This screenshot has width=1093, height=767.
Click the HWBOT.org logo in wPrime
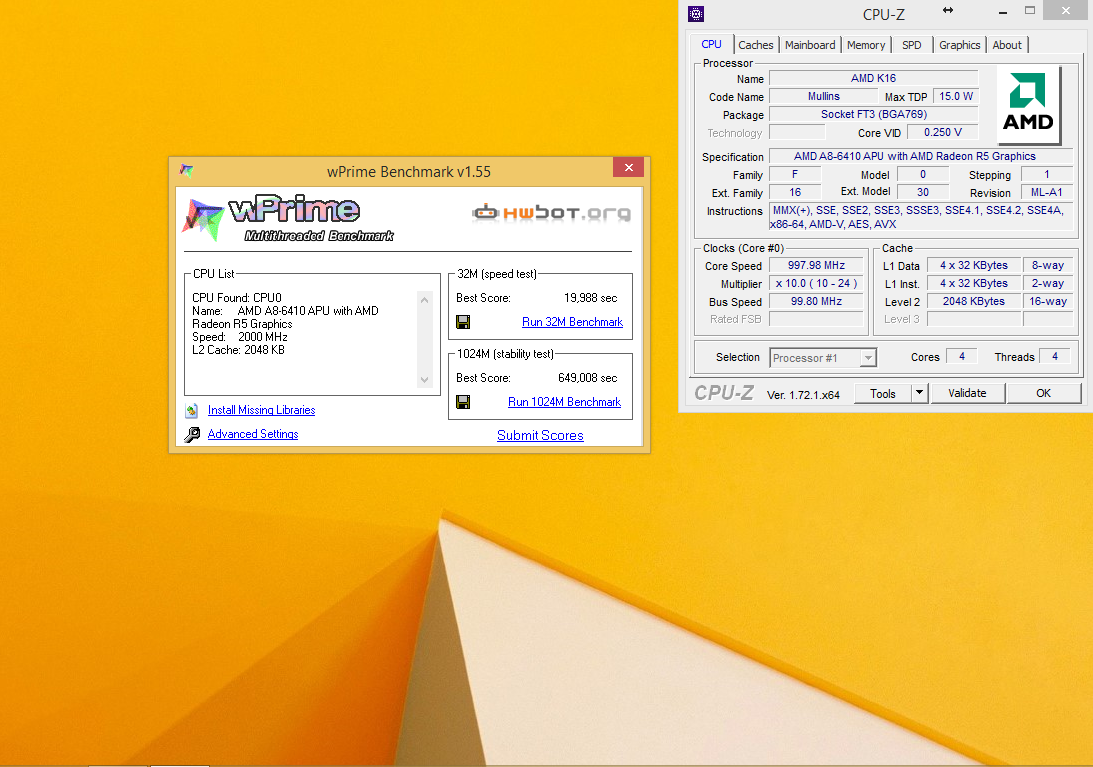[x=551, y=213]
